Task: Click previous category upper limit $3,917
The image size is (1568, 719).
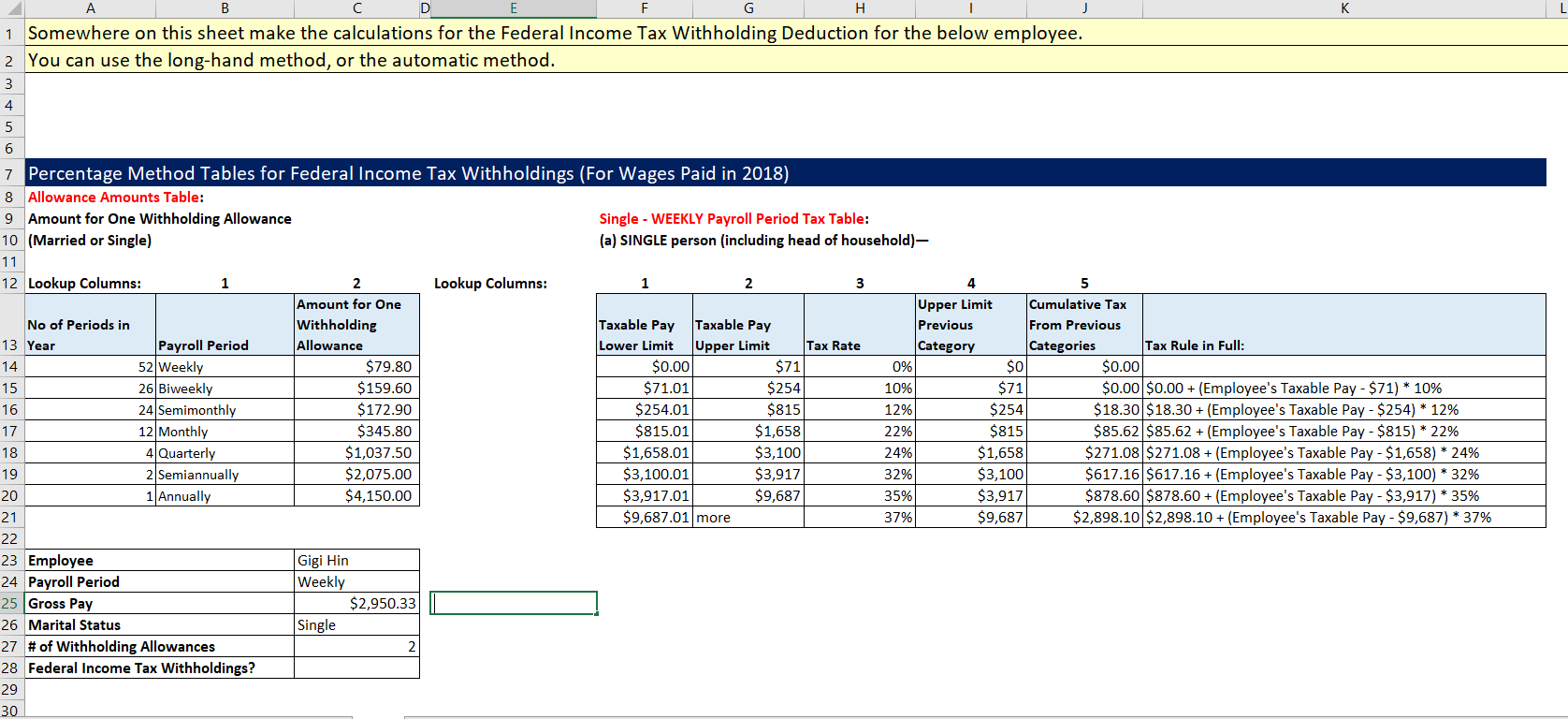Action: [971, 495]
